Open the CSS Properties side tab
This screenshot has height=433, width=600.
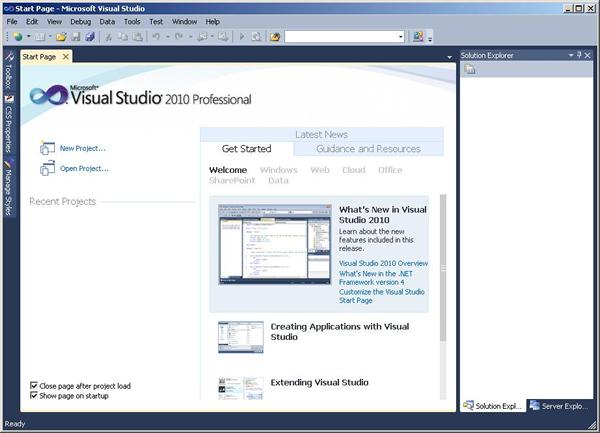[9, 123]
